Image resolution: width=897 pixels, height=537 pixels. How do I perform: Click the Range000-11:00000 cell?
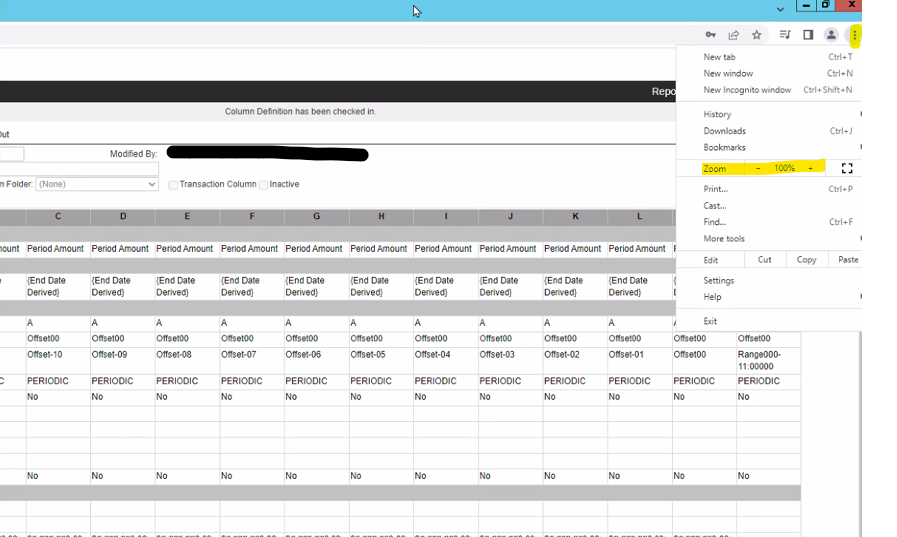click(x=768, y=360)
